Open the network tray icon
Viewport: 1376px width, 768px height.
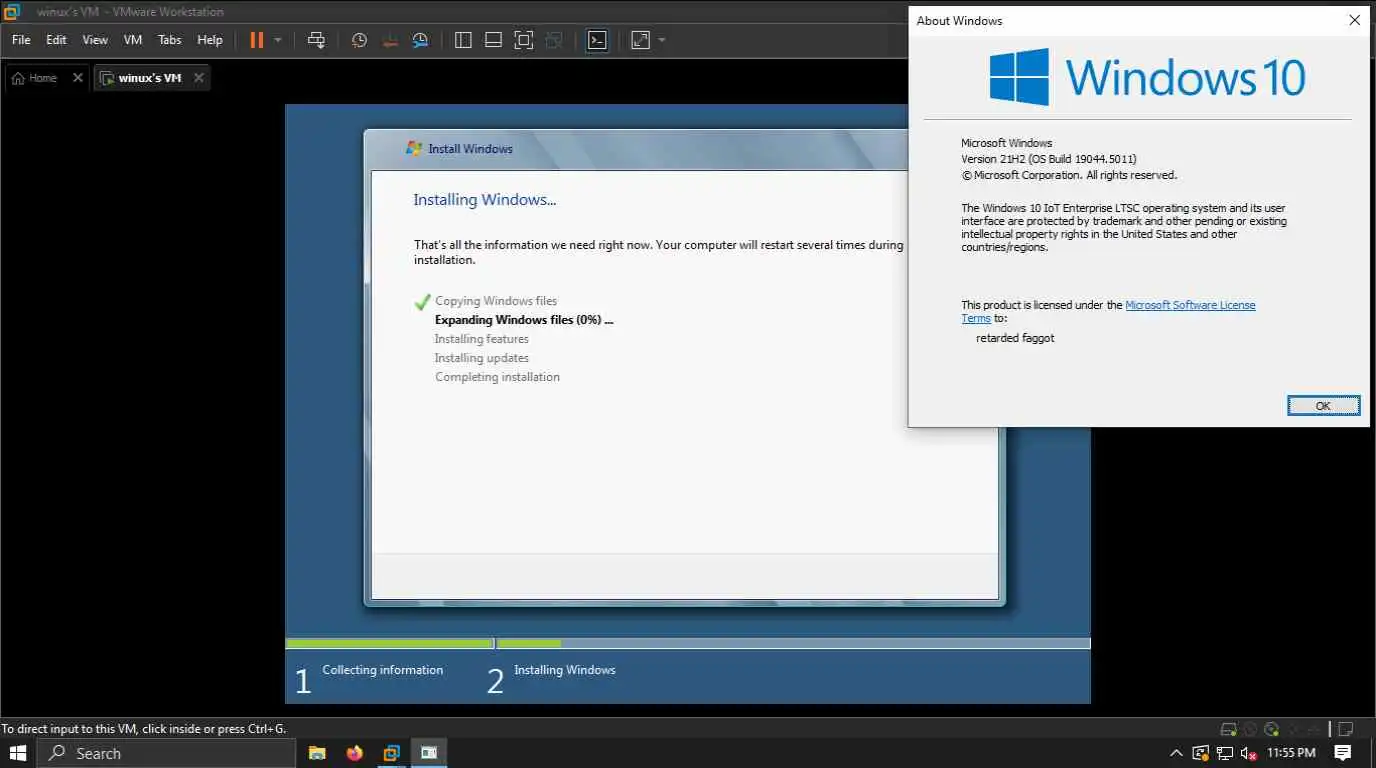[1225, 753]
